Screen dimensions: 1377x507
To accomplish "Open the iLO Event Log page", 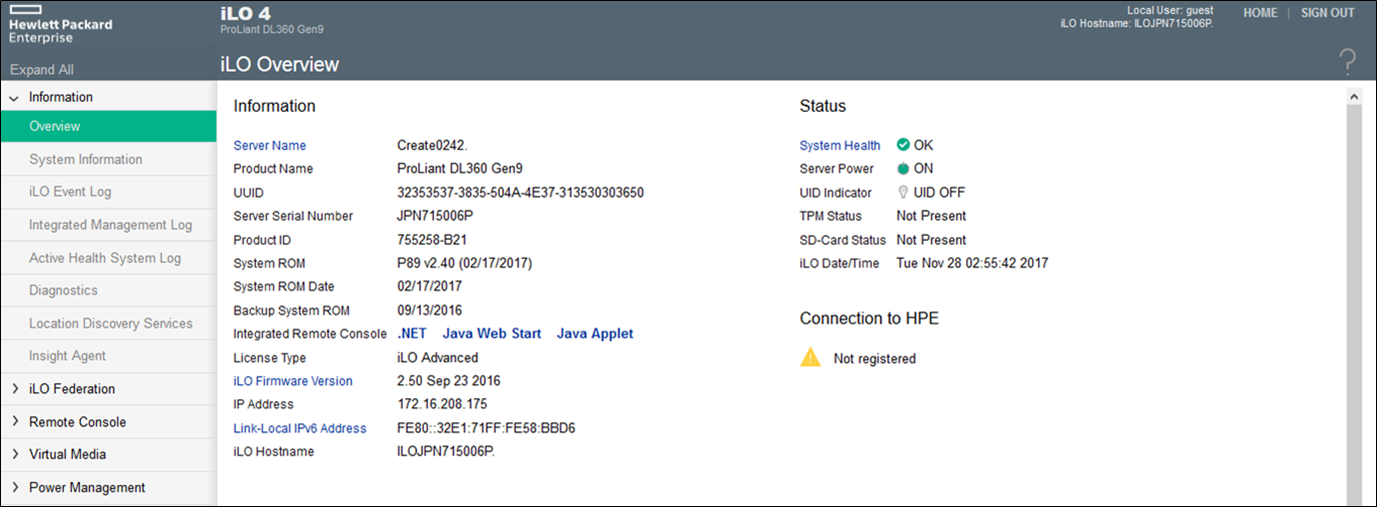I will (70, 192).
